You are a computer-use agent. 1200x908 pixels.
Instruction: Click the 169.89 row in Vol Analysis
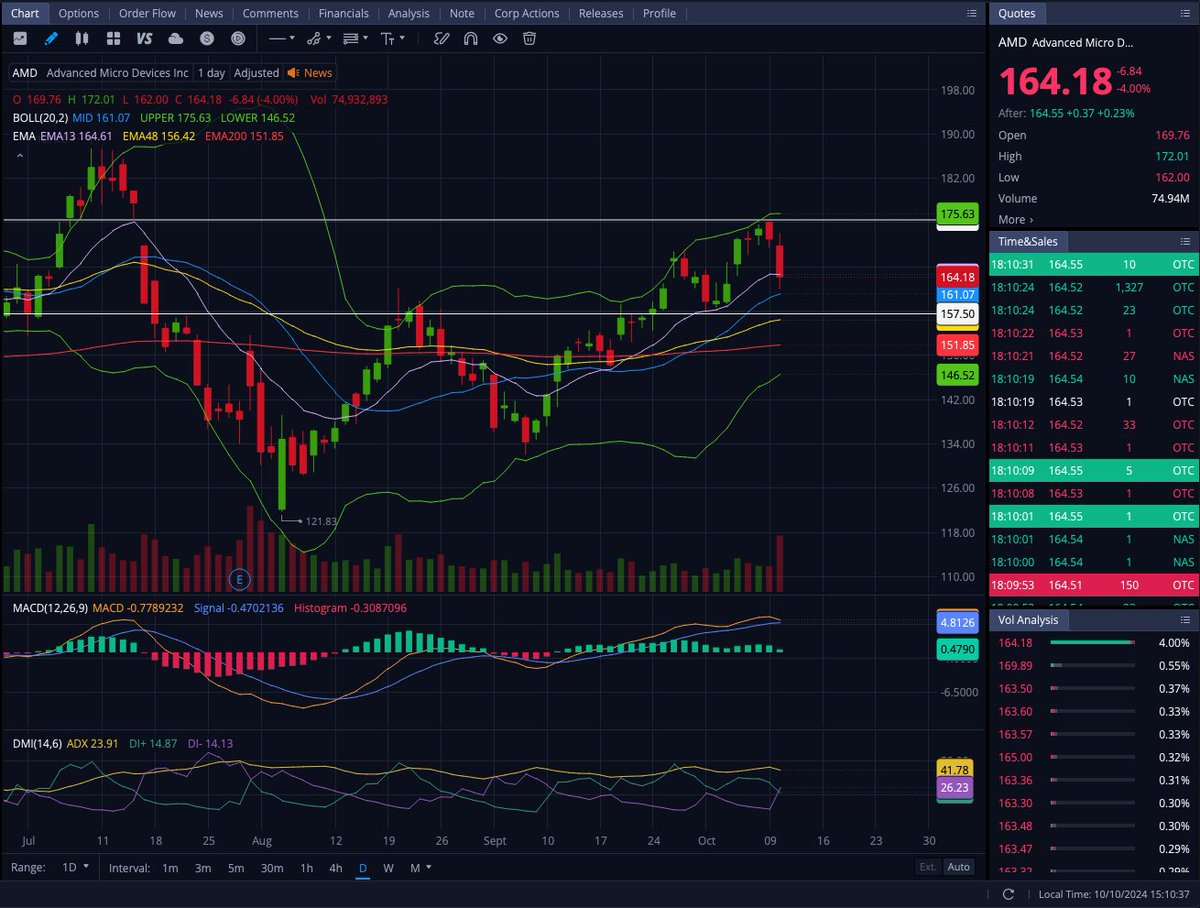[x=1093, y=666]
